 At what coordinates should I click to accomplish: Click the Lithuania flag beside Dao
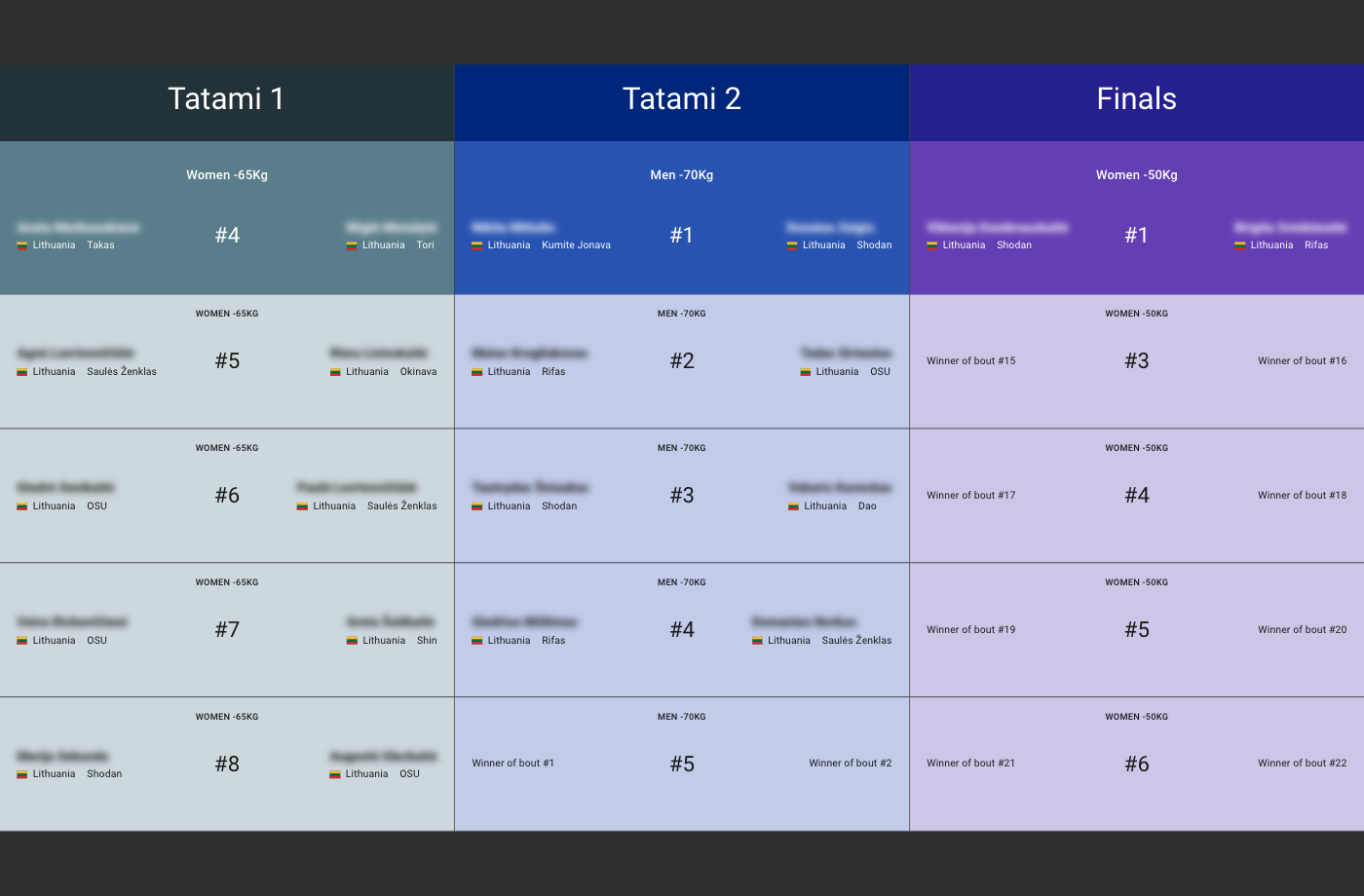[793, 506]
